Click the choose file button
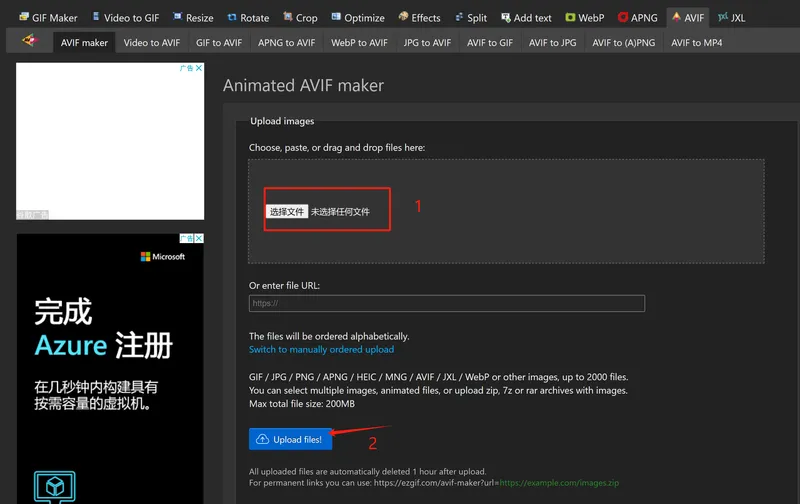 [x=286, y=212]
